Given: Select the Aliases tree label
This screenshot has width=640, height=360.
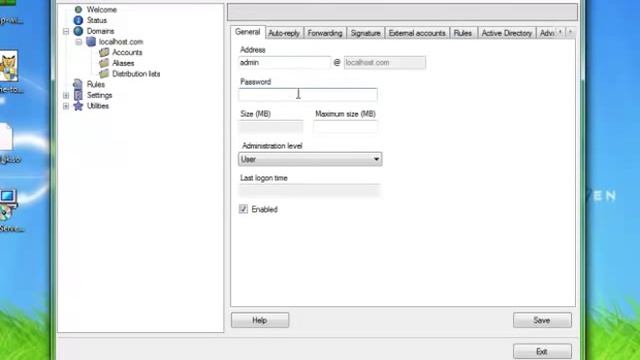Looking at the screenshot, I should coord(123,63).
